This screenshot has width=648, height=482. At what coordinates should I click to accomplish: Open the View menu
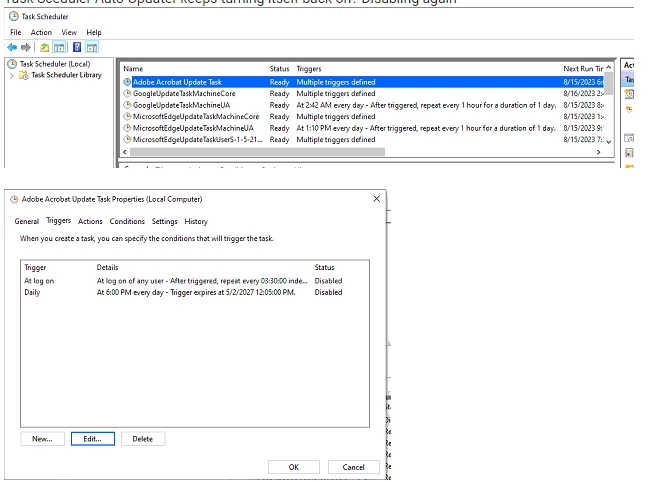coord(69,32)
